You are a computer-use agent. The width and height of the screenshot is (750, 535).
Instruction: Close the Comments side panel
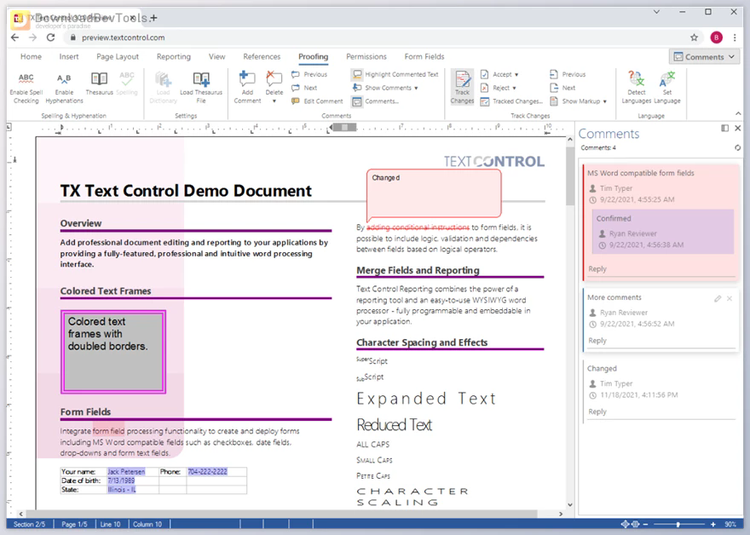click(738, 128)
